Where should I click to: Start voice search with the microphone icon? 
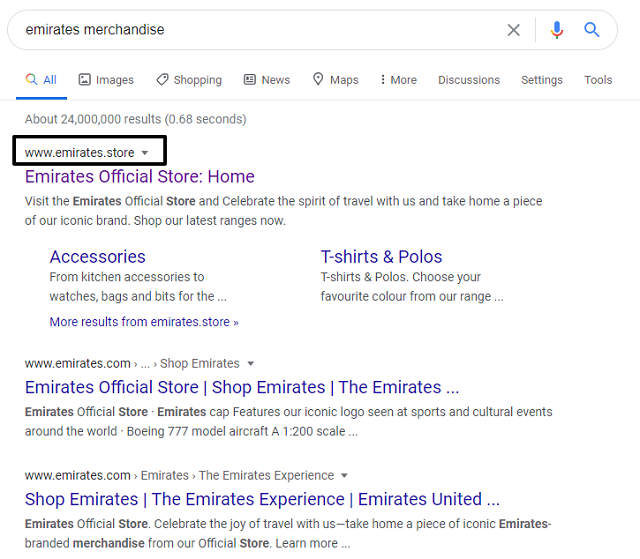[557, 30]
